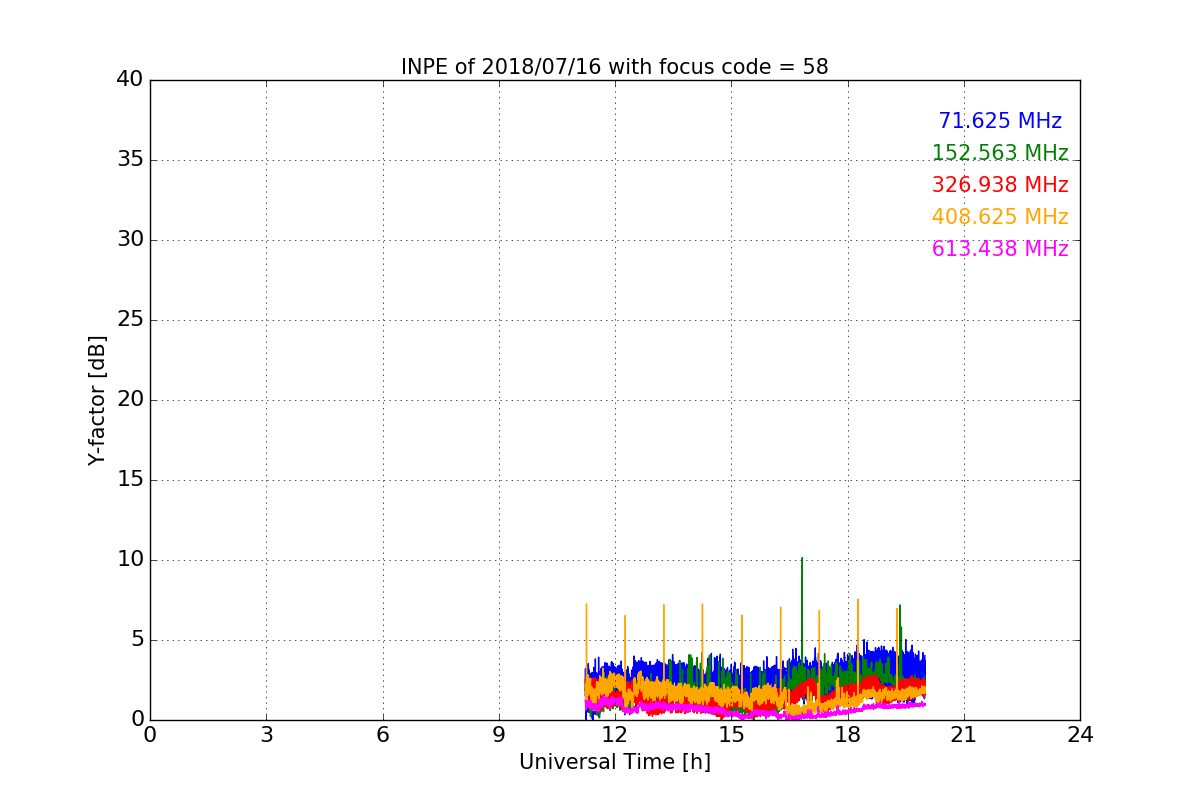
Task: Click the plot title 'INPE of 2018/07/16 with focus code = 58'
Action: 614,67
